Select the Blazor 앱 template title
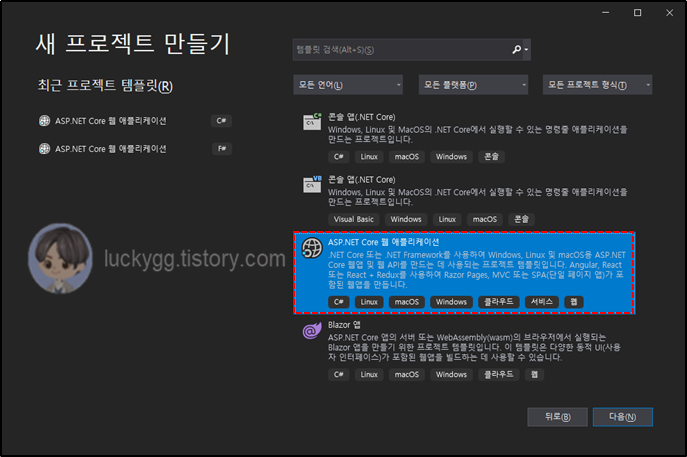 344,325
